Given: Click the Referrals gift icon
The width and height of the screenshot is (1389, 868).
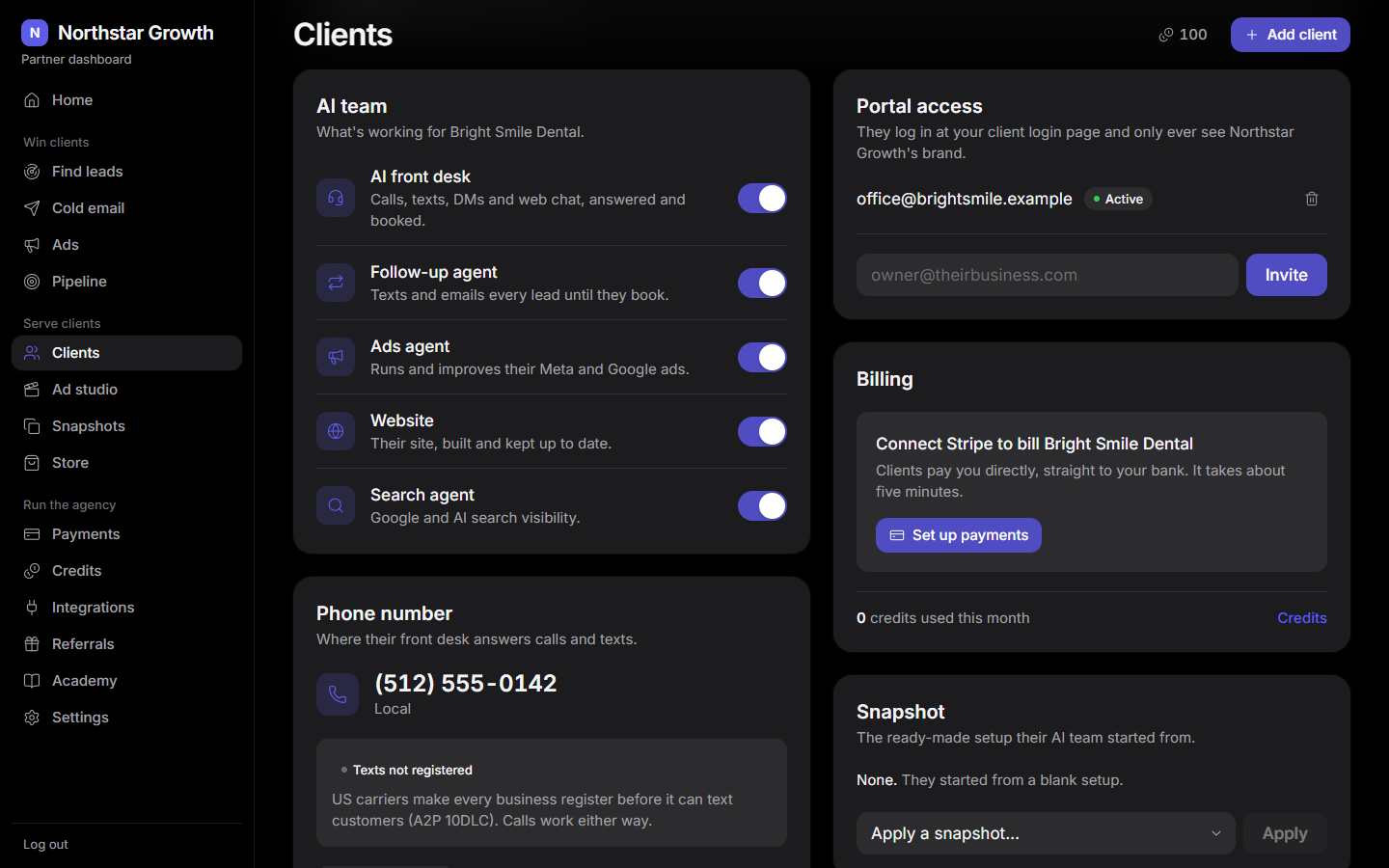Looking at the screenshot, I should 32,644.
